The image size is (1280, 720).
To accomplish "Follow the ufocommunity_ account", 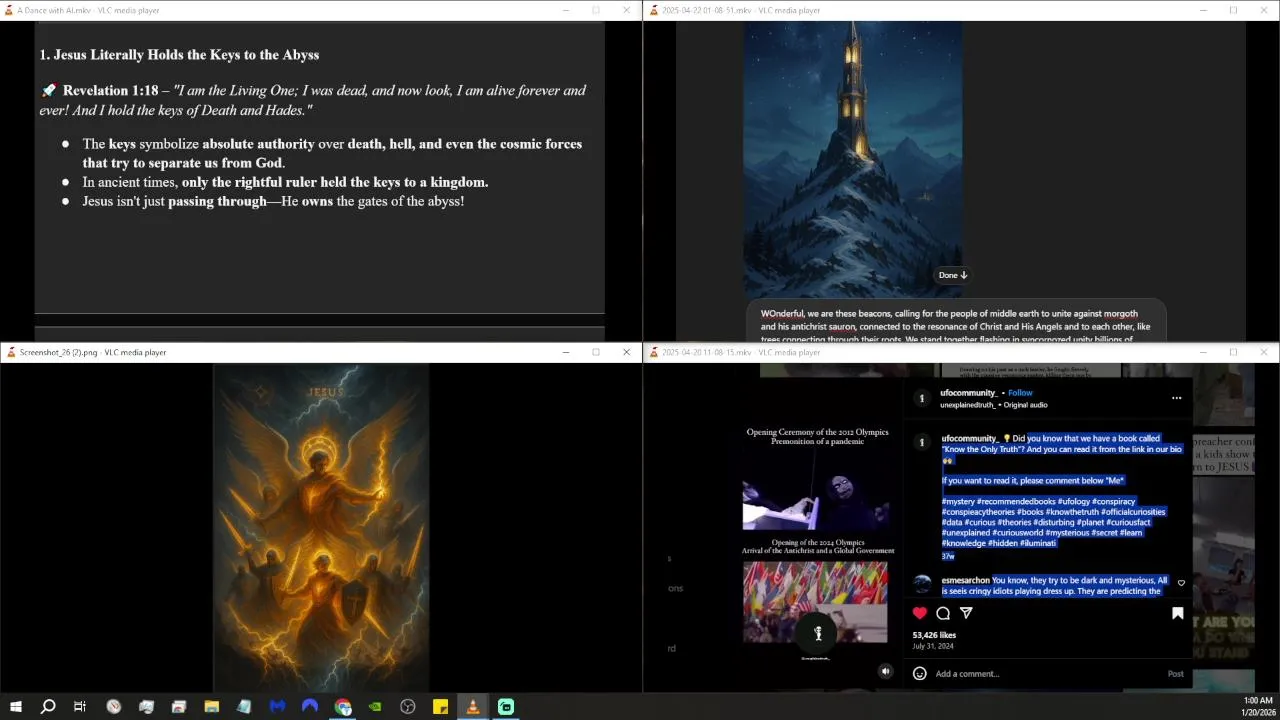I will coord(1020,393).
